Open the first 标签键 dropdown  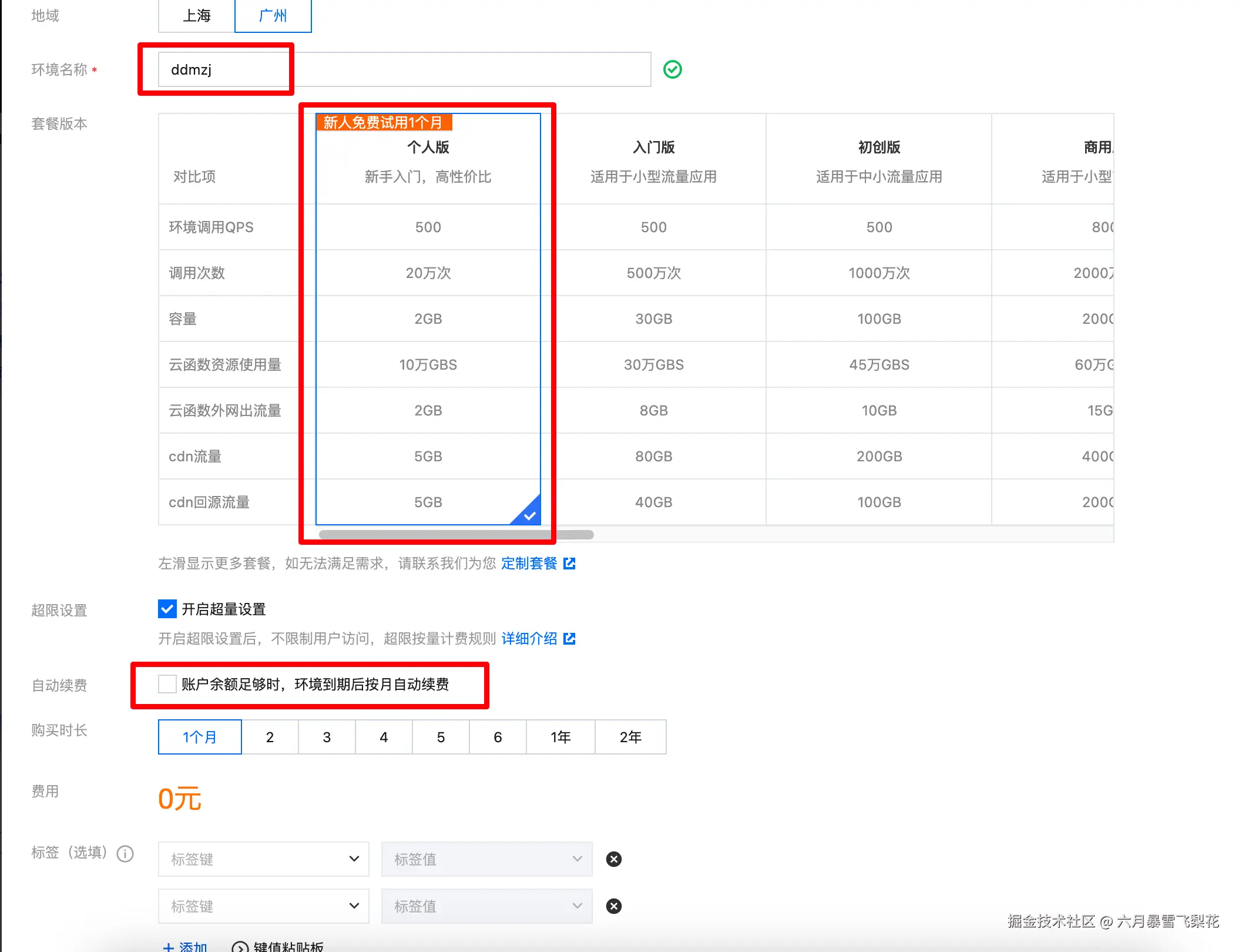[263, 859]
